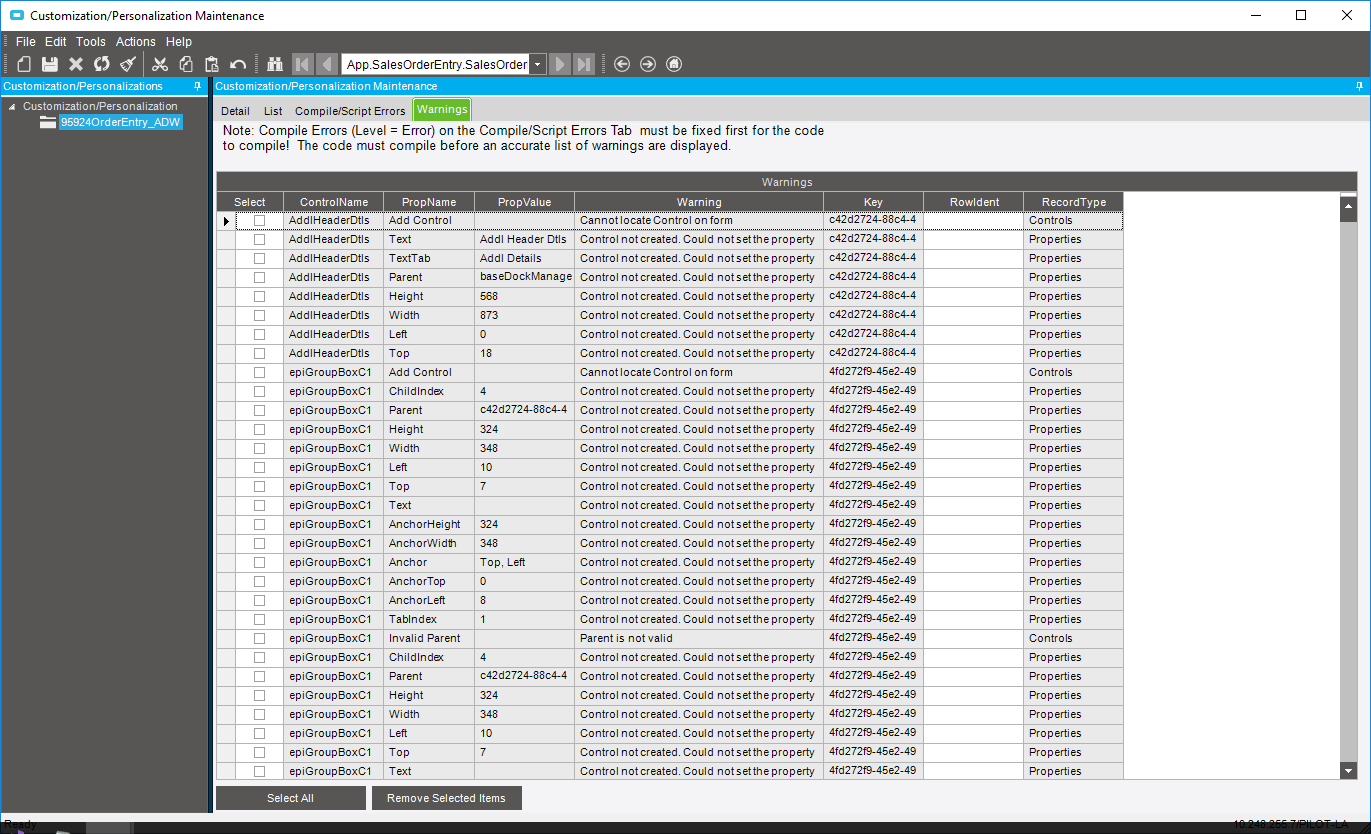Check the AddlHeaderDtls Width 873 row box
This screenshot has width=1371, height=834.
[x=260, y=315]
